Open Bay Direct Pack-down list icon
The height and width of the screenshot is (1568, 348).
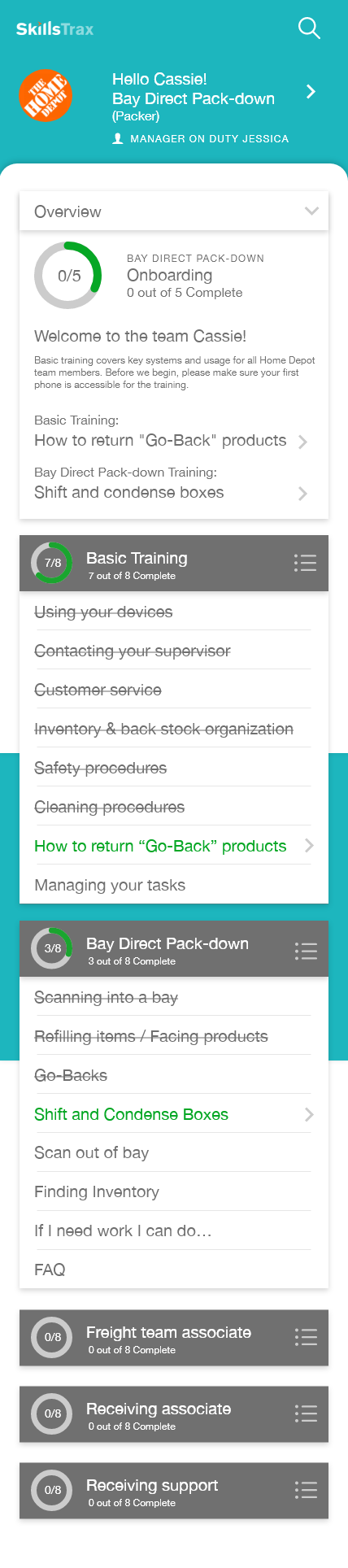click(305, 951)
